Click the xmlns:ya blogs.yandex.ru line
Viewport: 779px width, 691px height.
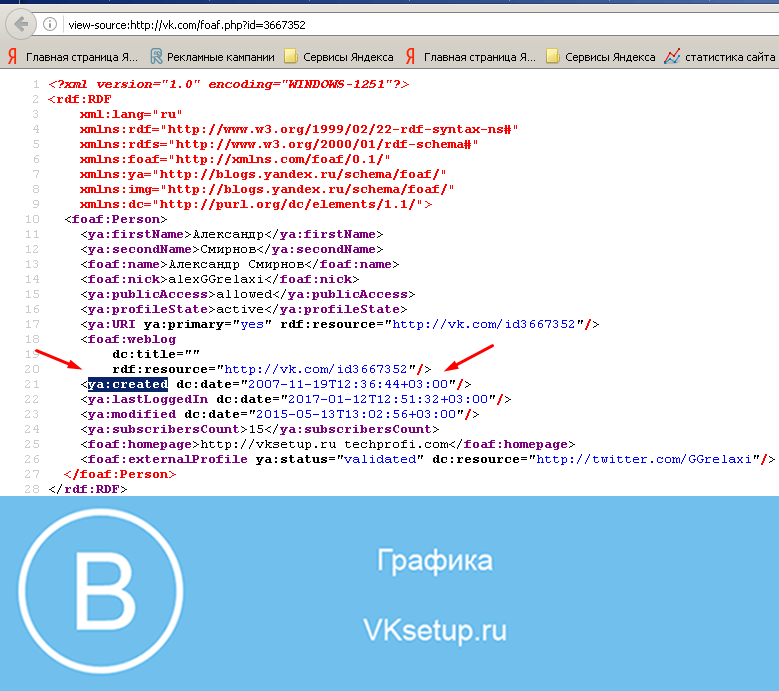263,174
